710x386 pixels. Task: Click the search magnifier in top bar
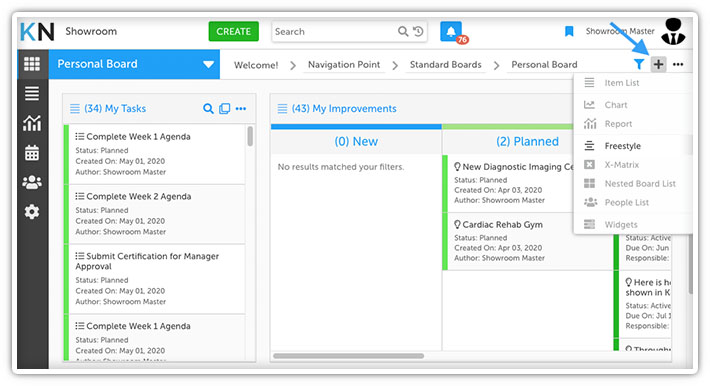click(x=403, y=31)
